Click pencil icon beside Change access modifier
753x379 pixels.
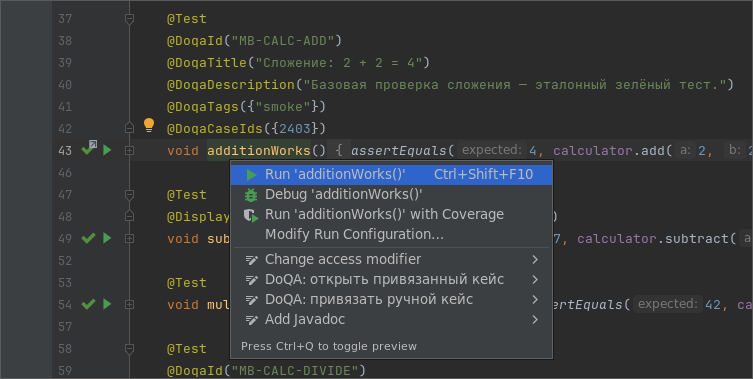tap(252, 260)
